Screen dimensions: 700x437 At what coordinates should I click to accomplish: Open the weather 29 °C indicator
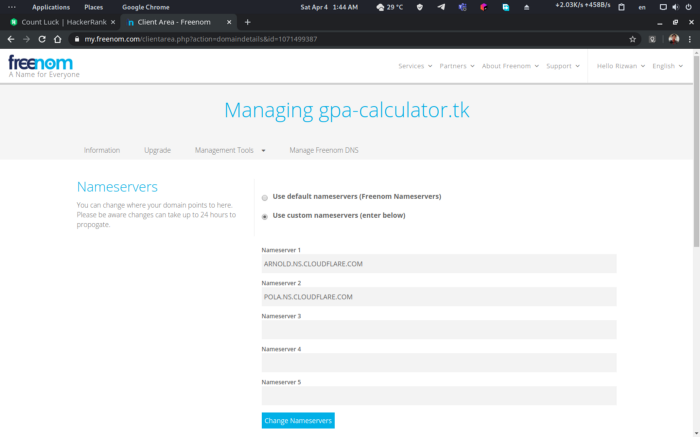coord(390,7)
